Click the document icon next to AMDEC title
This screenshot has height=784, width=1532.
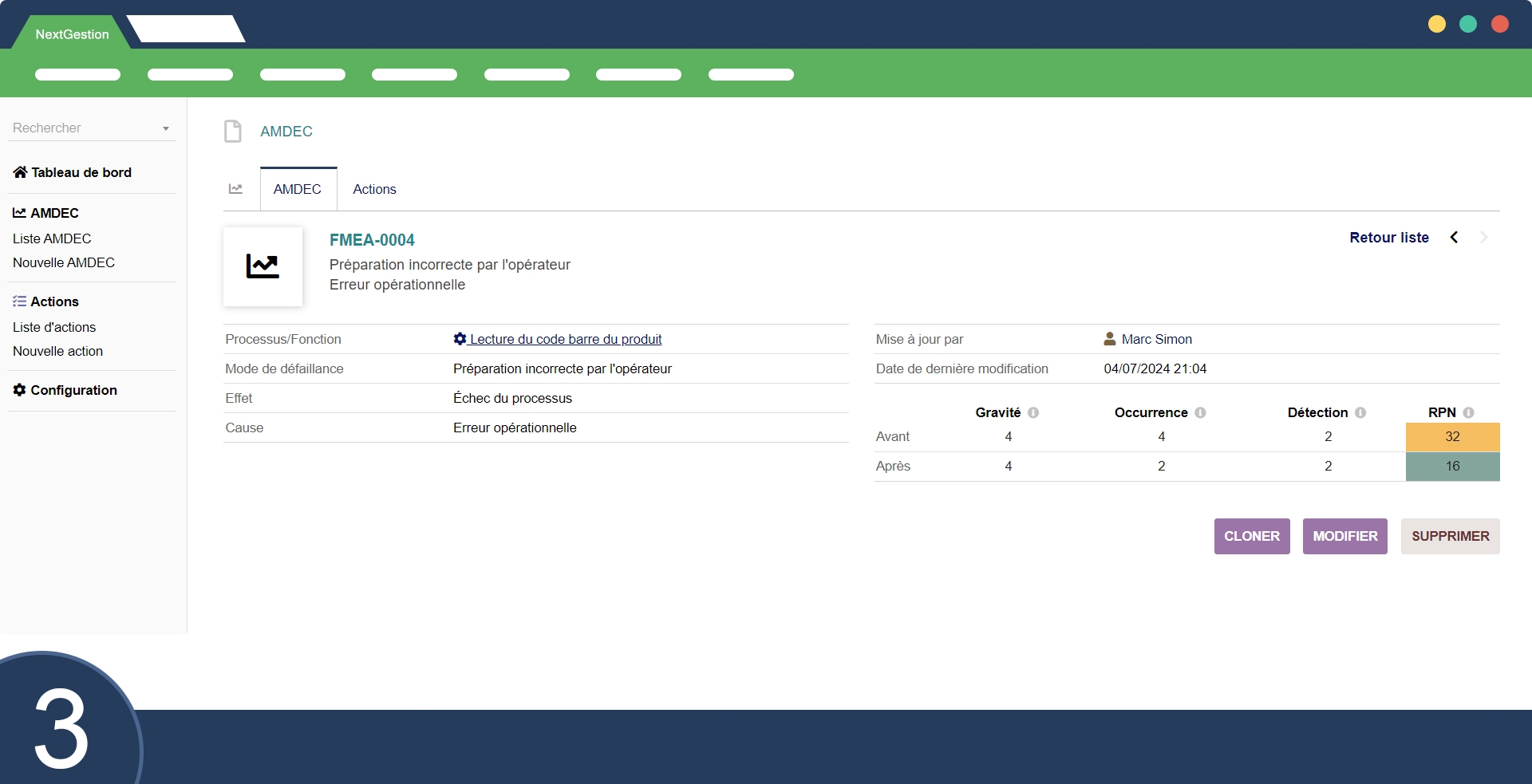coord(232,131)
